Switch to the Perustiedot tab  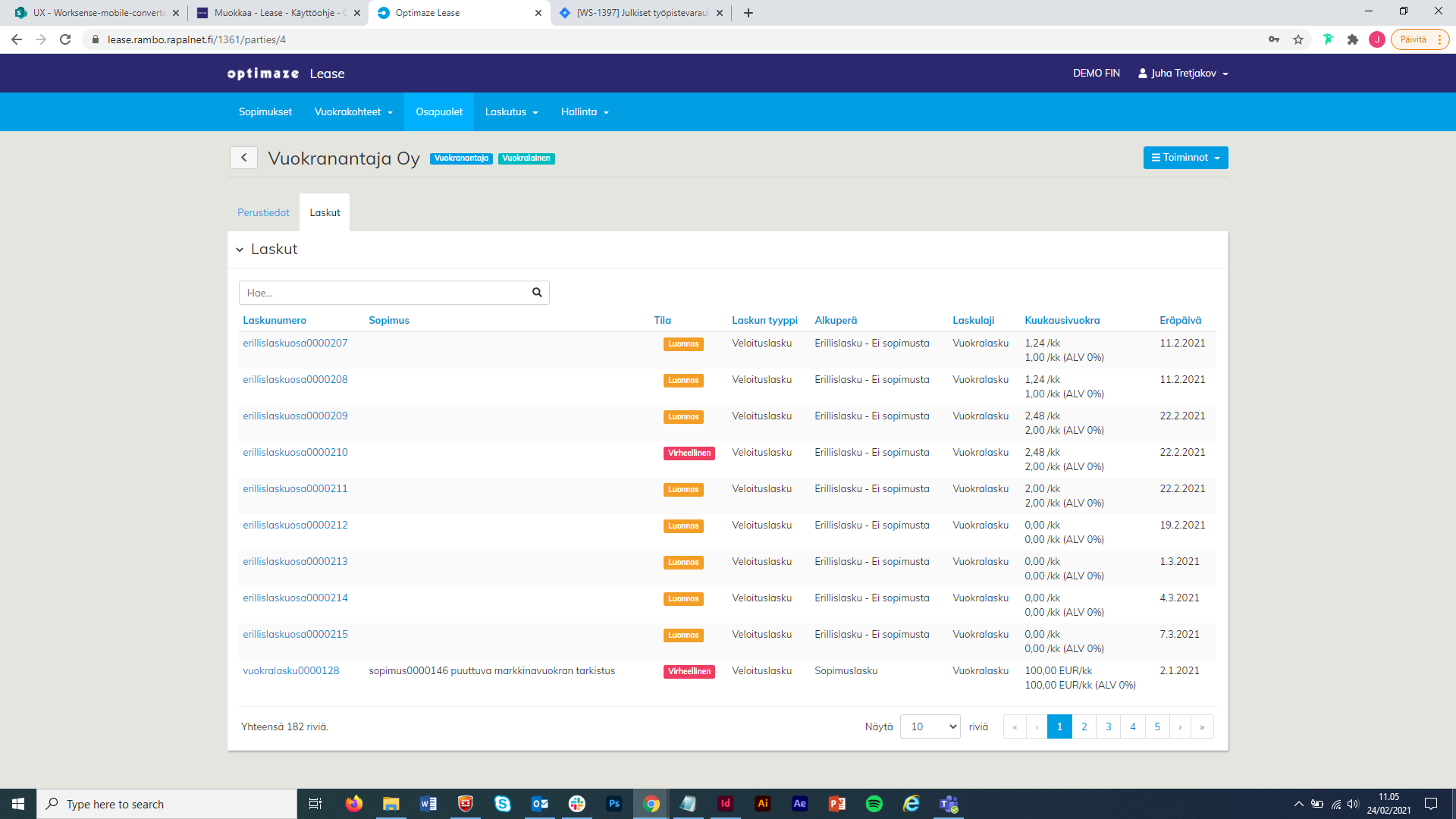click(263, 213)
